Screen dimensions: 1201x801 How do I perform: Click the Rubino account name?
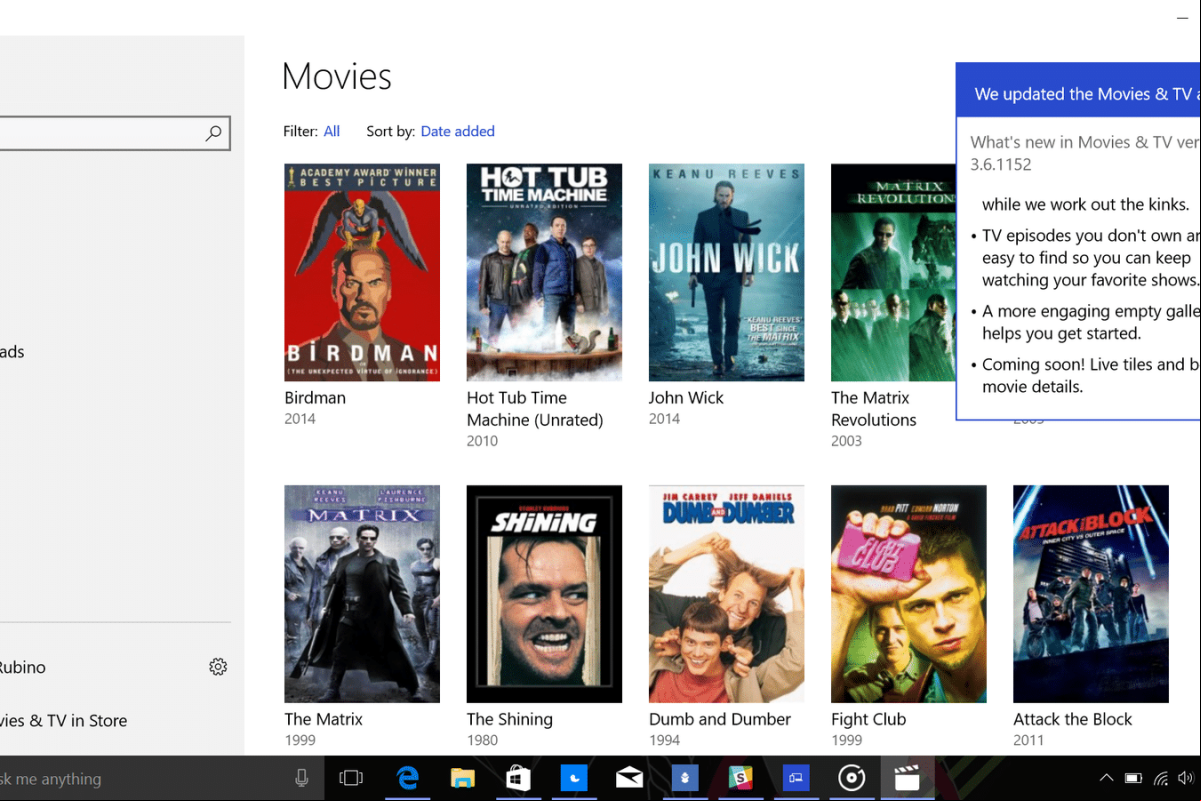[23, 667]
